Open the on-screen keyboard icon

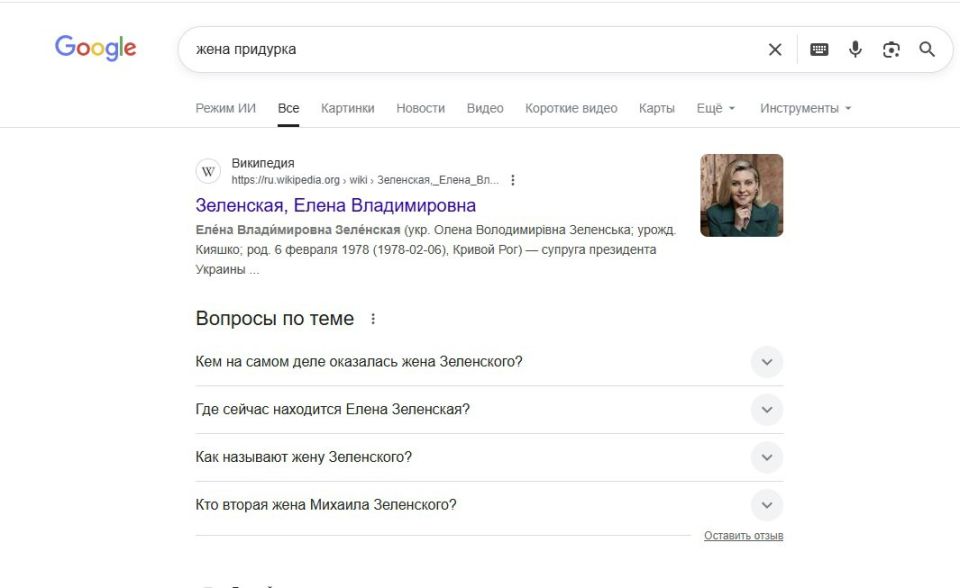click(819, 48)
